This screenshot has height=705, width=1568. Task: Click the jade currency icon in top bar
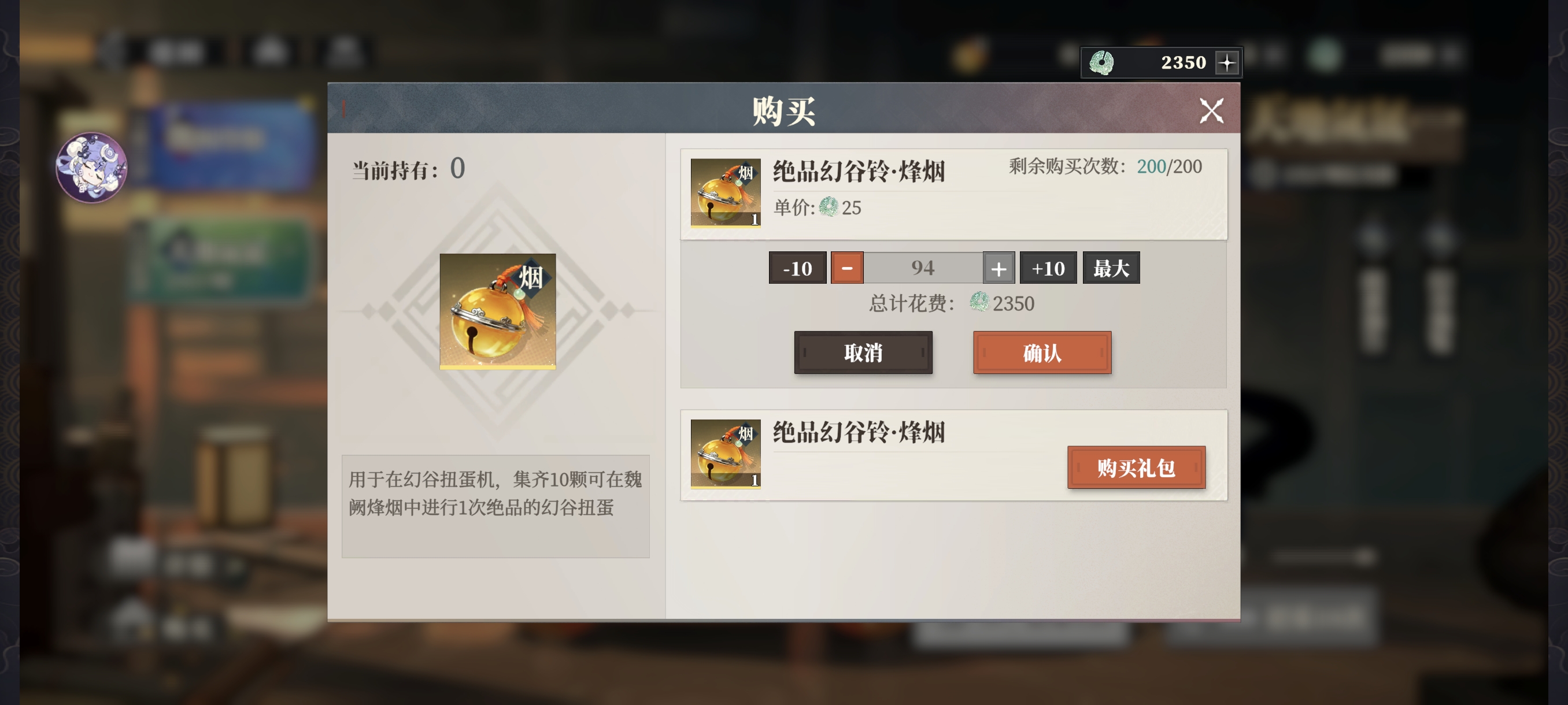(x=1101, y=62)
